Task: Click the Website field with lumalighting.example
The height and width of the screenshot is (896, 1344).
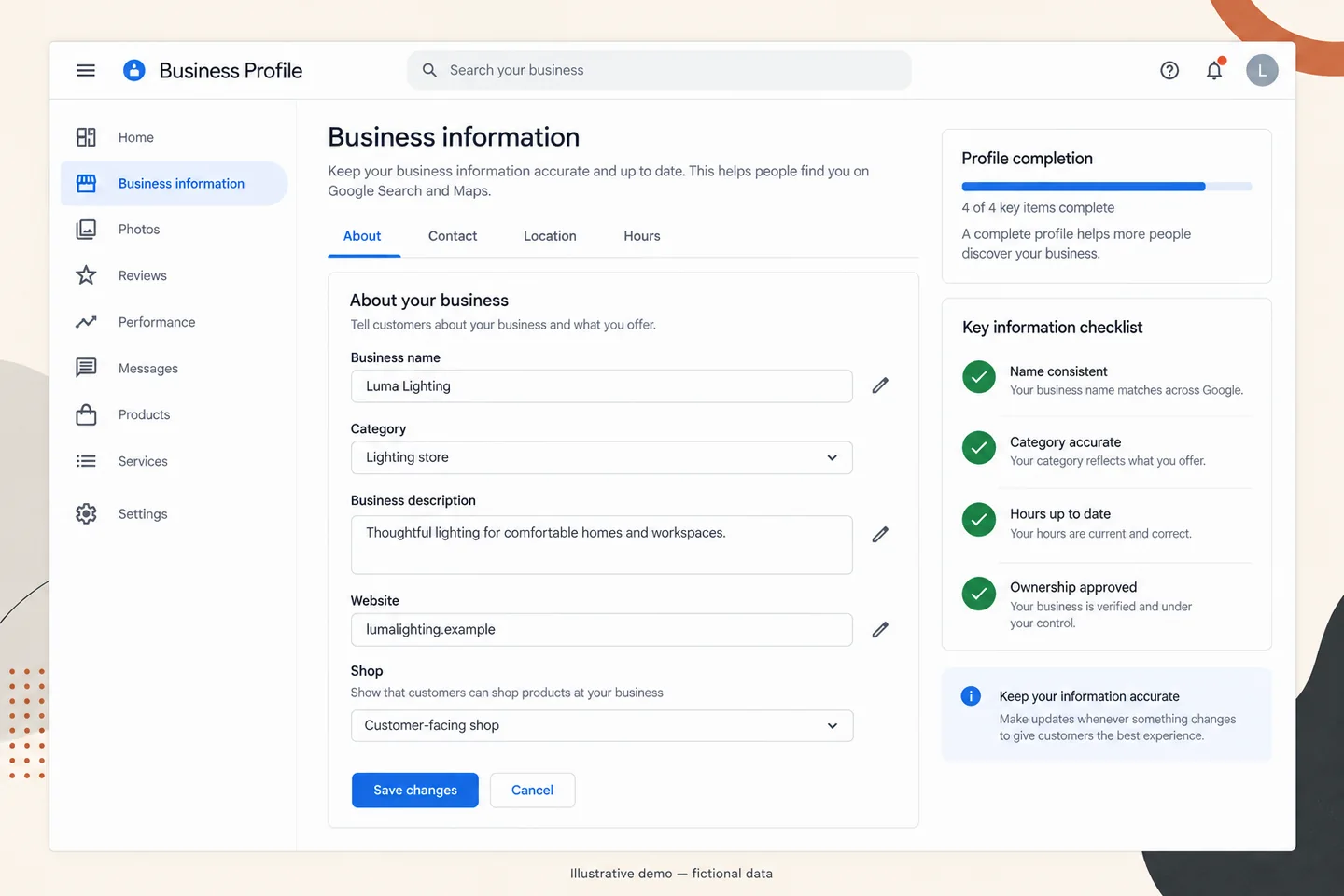Action: pyautogui.click(x=602, y=630)
